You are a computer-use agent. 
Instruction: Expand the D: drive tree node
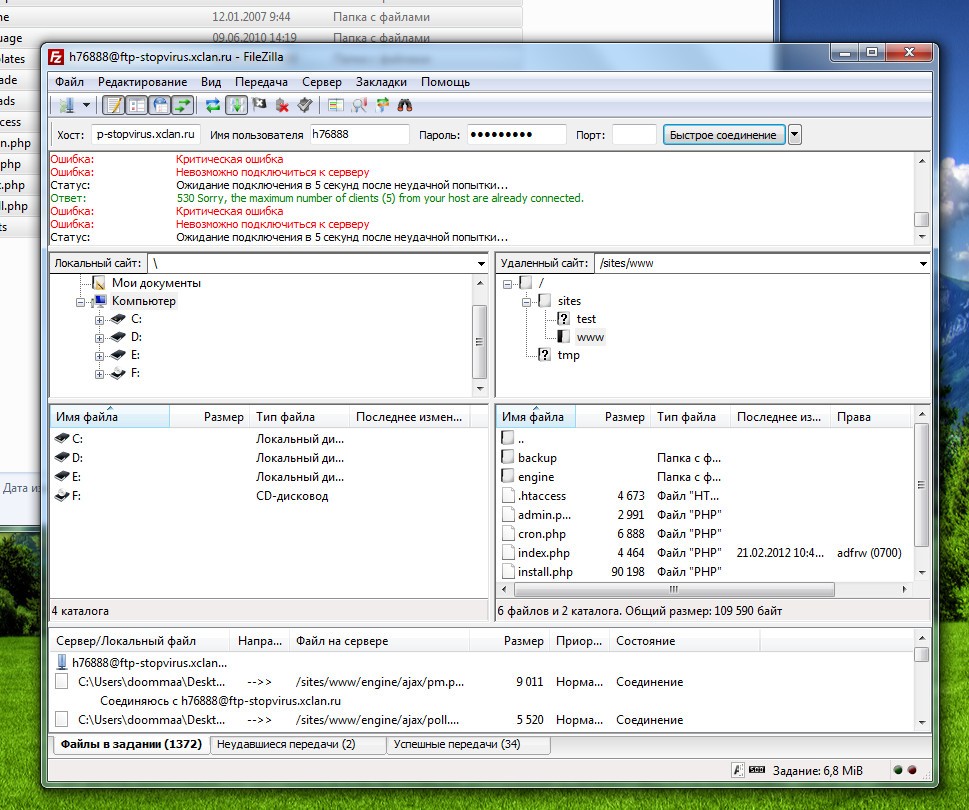point(99,338)
